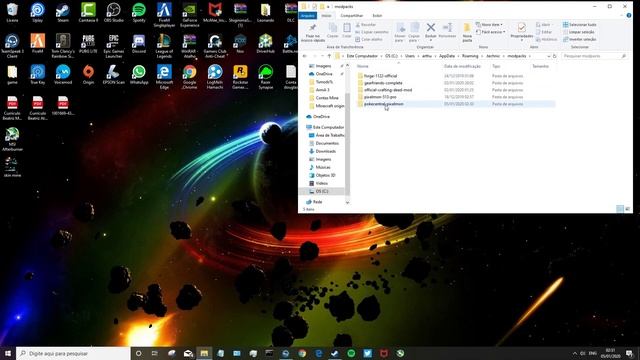Click the Nova pasta folder icon
The height and width of the screenshot is (360, 640).
click(x=467, y=28)
